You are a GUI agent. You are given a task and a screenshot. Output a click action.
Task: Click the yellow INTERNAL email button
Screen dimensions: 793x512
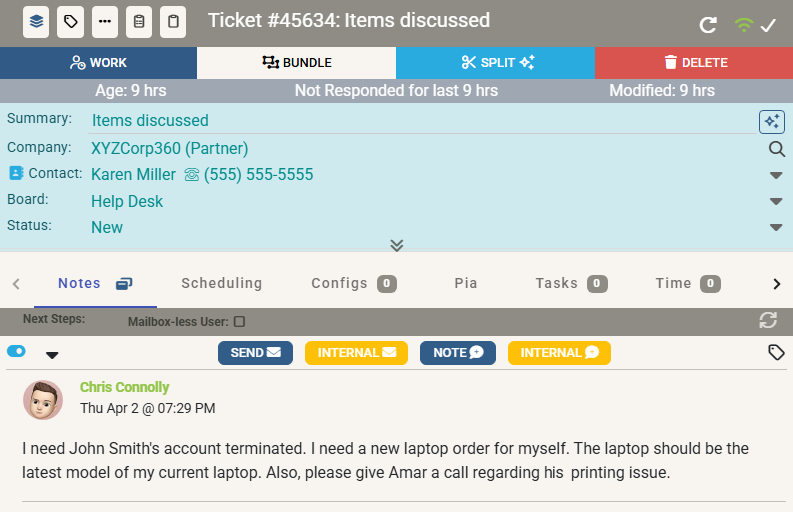[357, 353]
